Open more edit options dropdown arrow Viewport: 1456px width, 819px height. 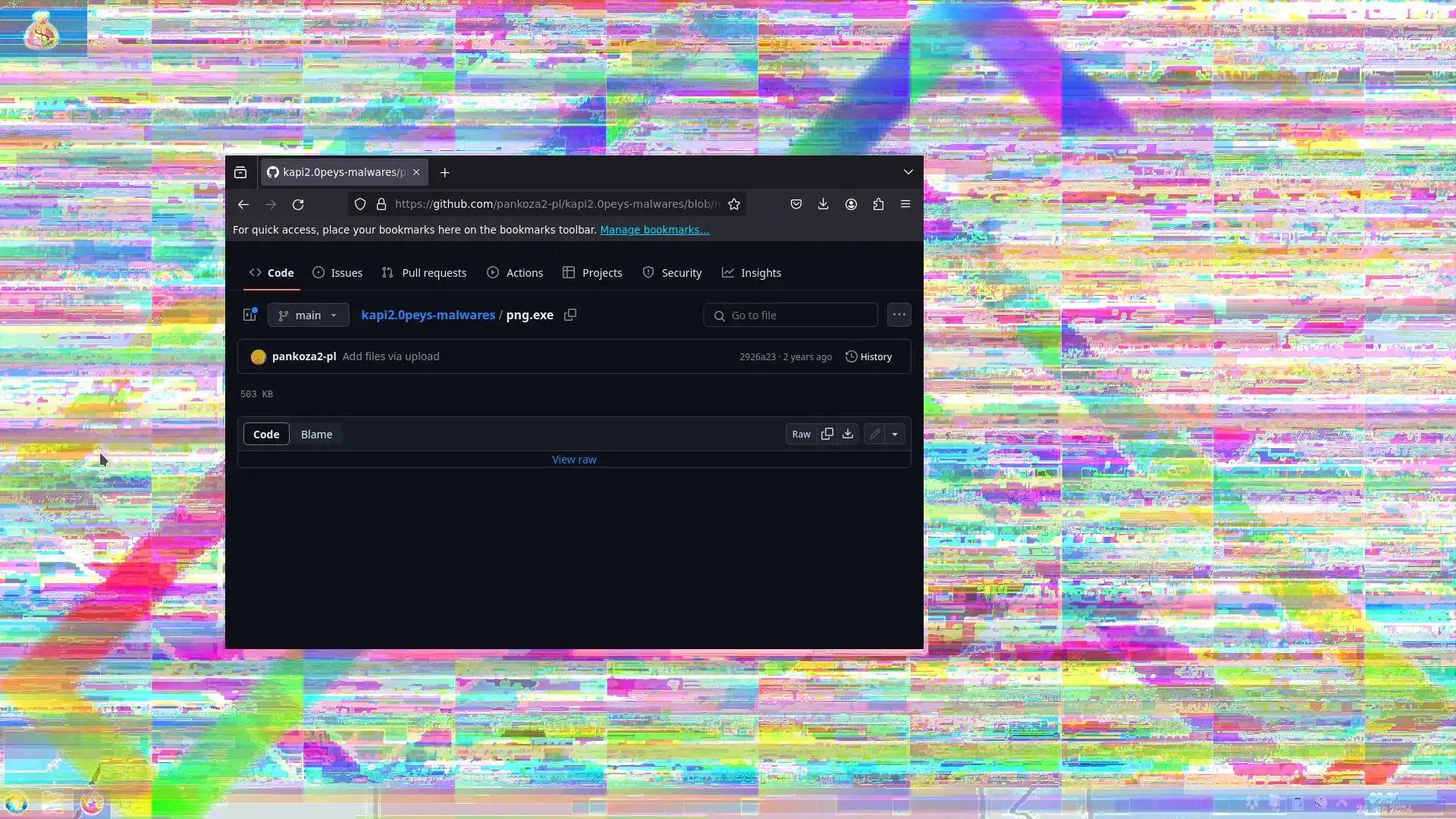tap(895, 434)
